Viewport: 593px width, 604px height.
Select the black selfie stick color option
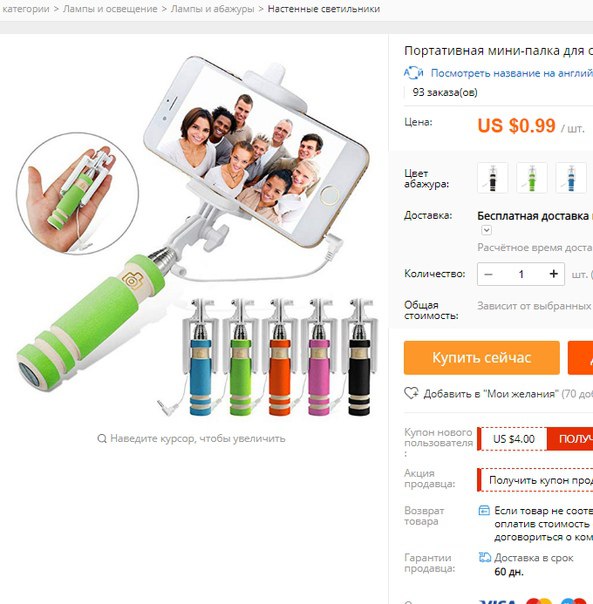(492, 178)
